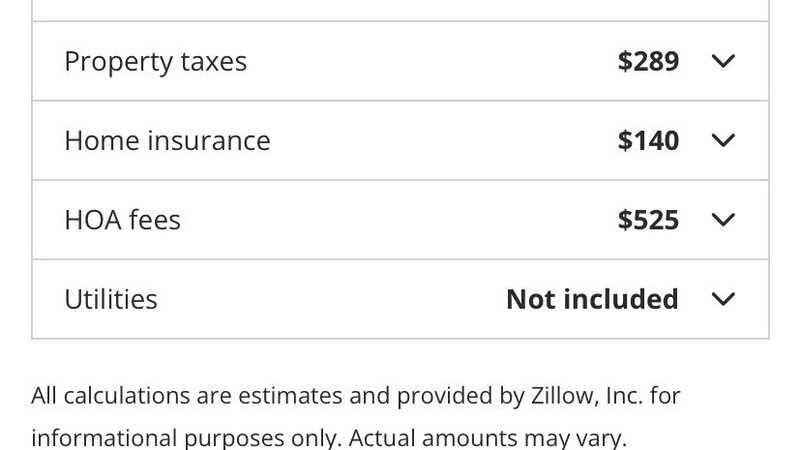The height and width of the screenshot is (450, 800).
Task: Click the $140 home insurance amount
Action: pos(648,140)
